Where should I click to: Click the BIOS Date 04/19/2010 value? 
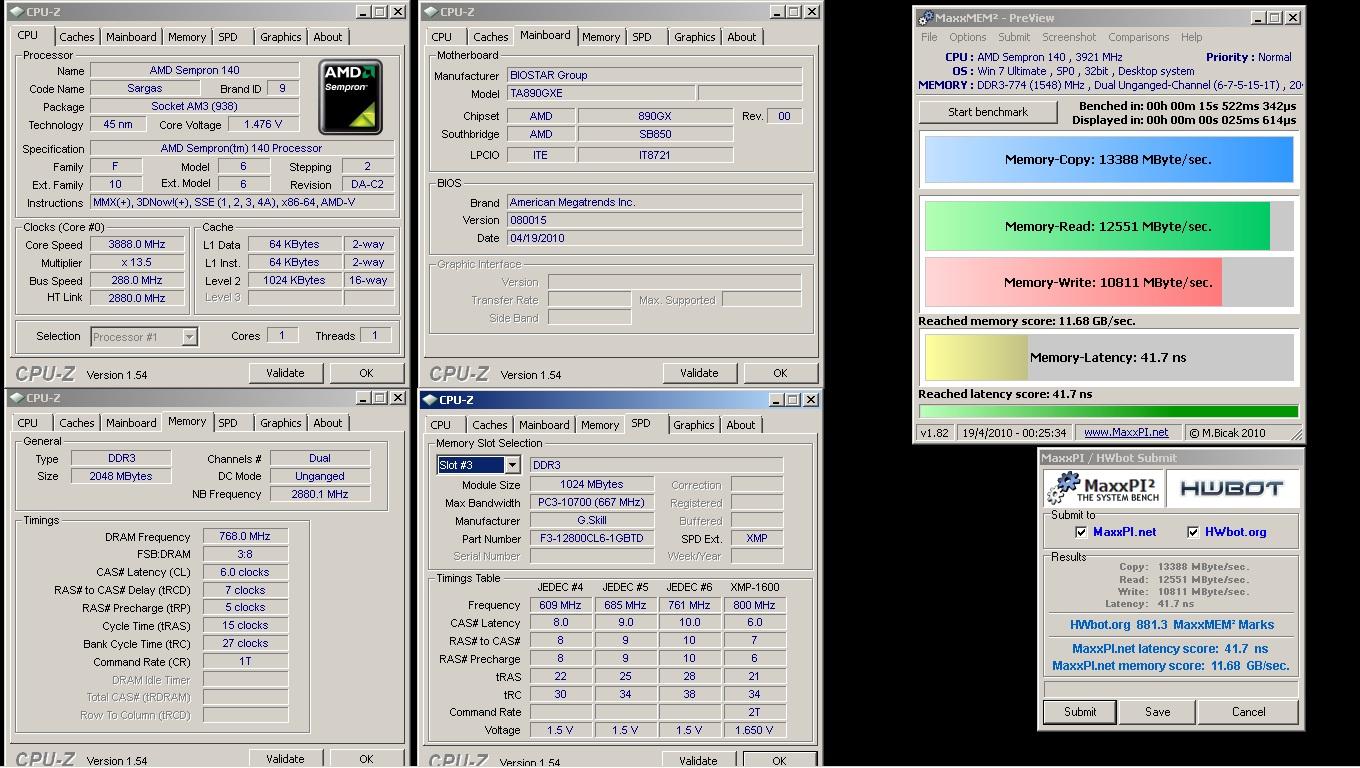coord(654,238)
